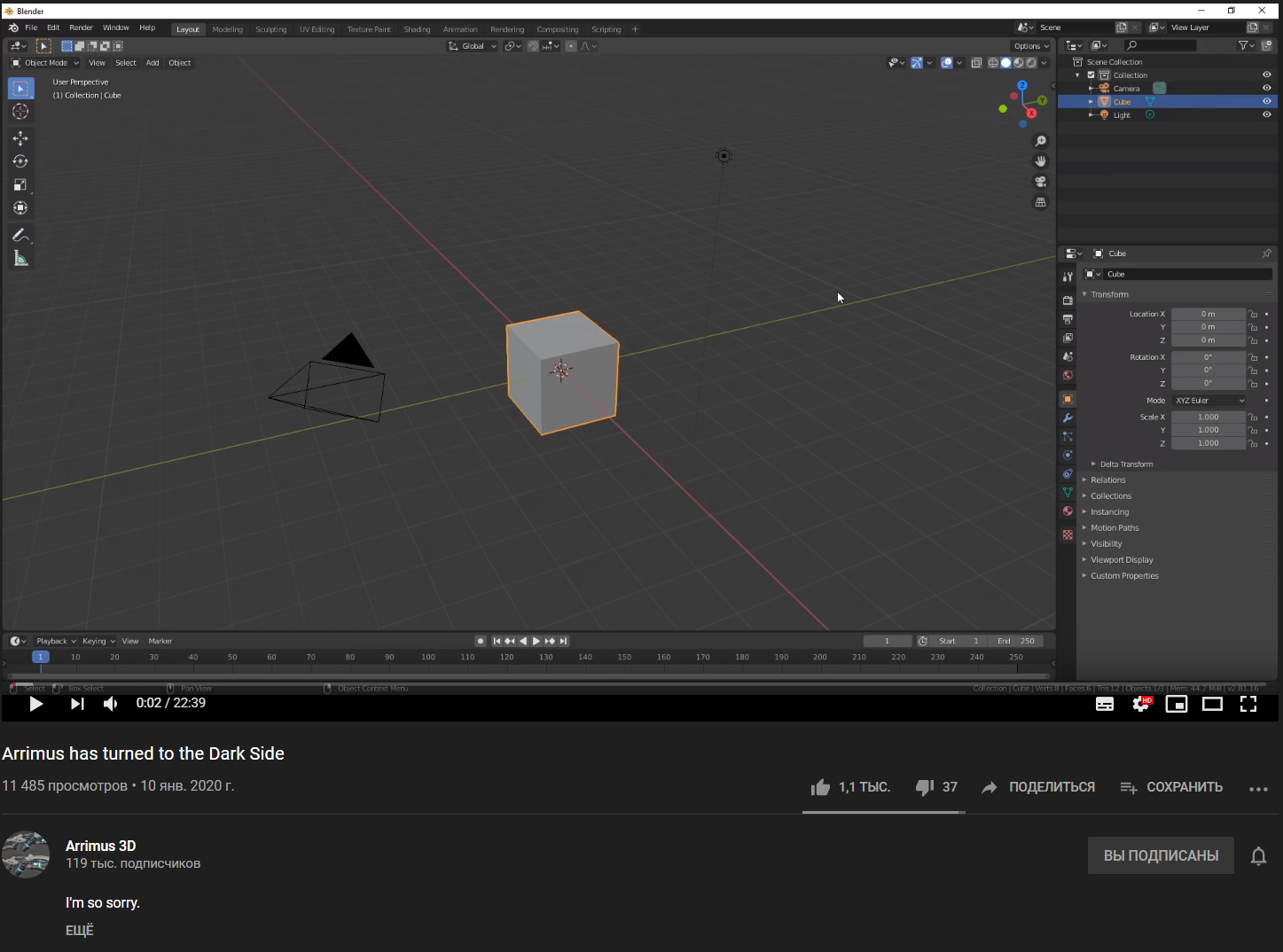Screen dimensions: 1283x952
Task: Toggle Rotation X lock icon
Action: coord(1253,357)
